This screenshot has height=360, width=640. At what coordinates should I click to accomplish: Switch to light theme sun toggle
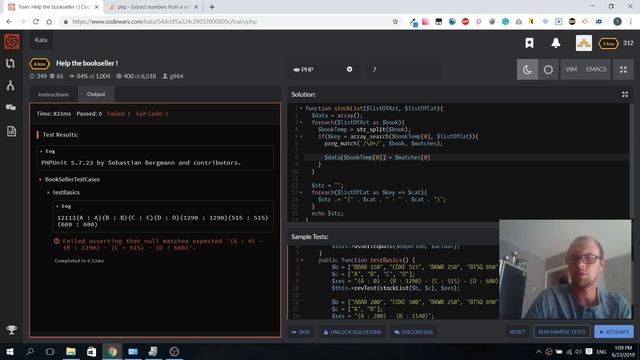548,69
